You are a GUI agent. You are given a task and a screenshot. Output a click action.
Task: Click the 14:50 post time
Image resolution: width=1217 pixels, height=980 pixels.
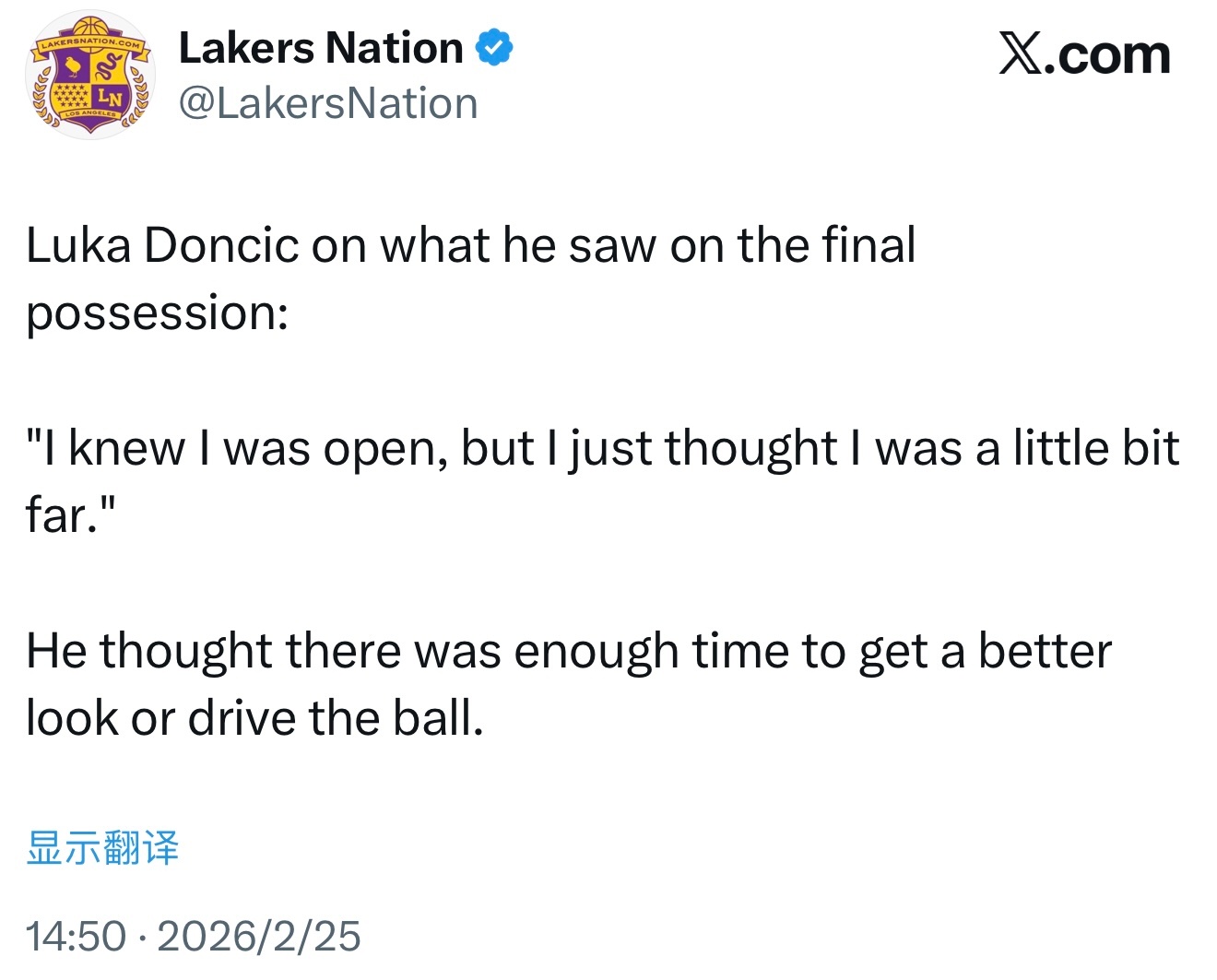(x=76, y=936)
